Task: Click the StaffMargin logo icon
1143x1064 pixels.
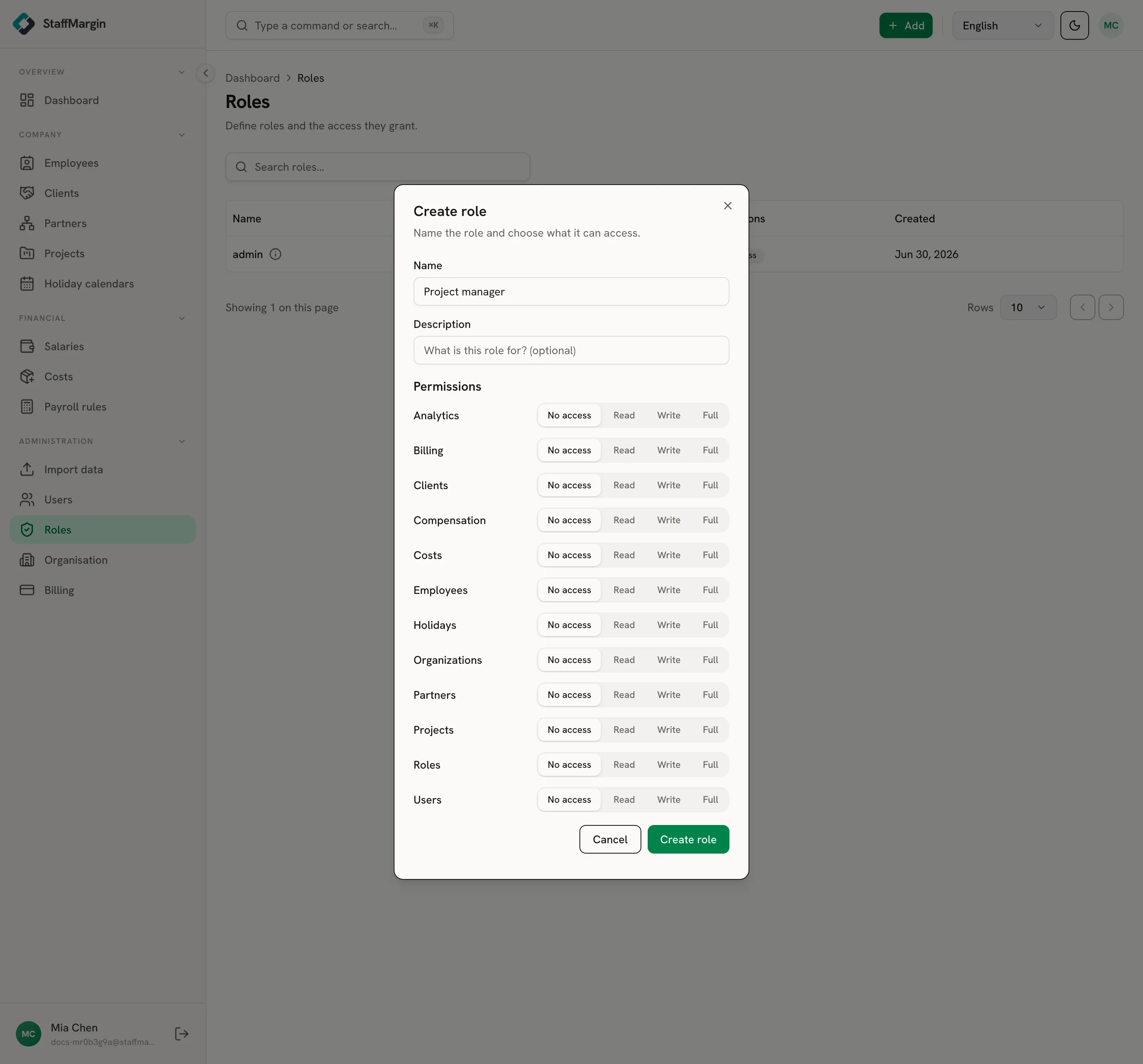Action: point(23,23)
